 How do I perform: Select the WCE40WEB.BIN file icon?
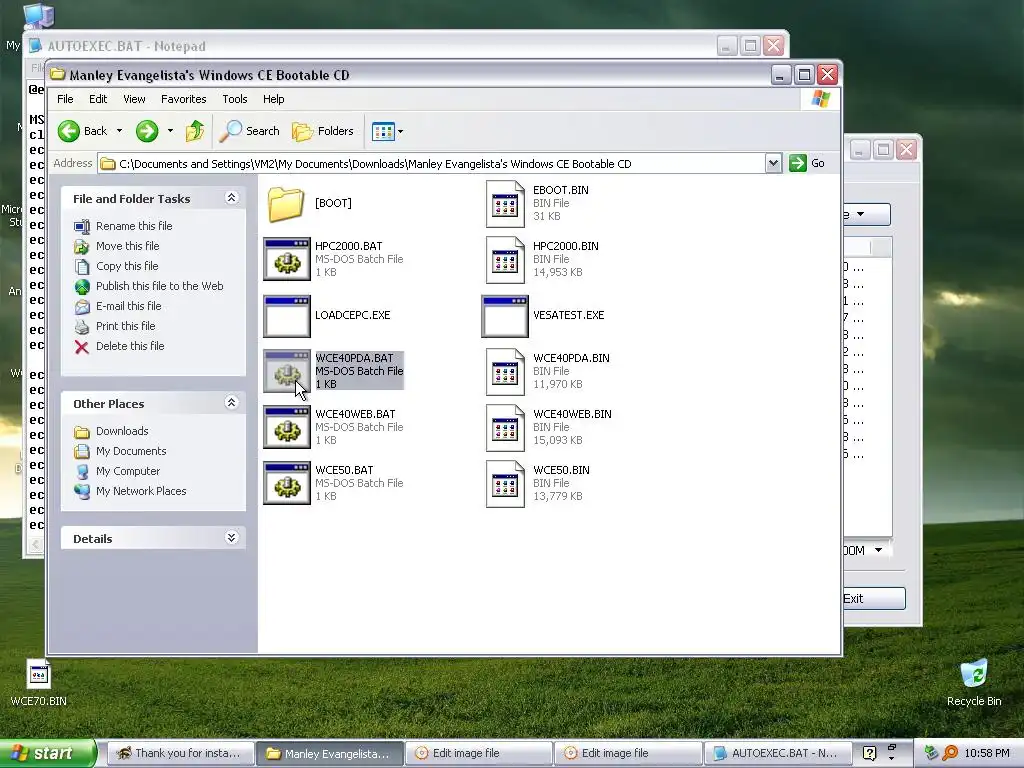tap(505, 428)
